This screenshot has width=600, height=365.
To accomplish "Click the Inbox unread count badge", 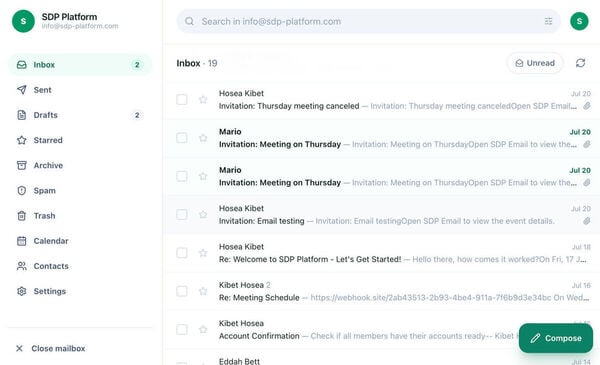I will tap(137, 65).
